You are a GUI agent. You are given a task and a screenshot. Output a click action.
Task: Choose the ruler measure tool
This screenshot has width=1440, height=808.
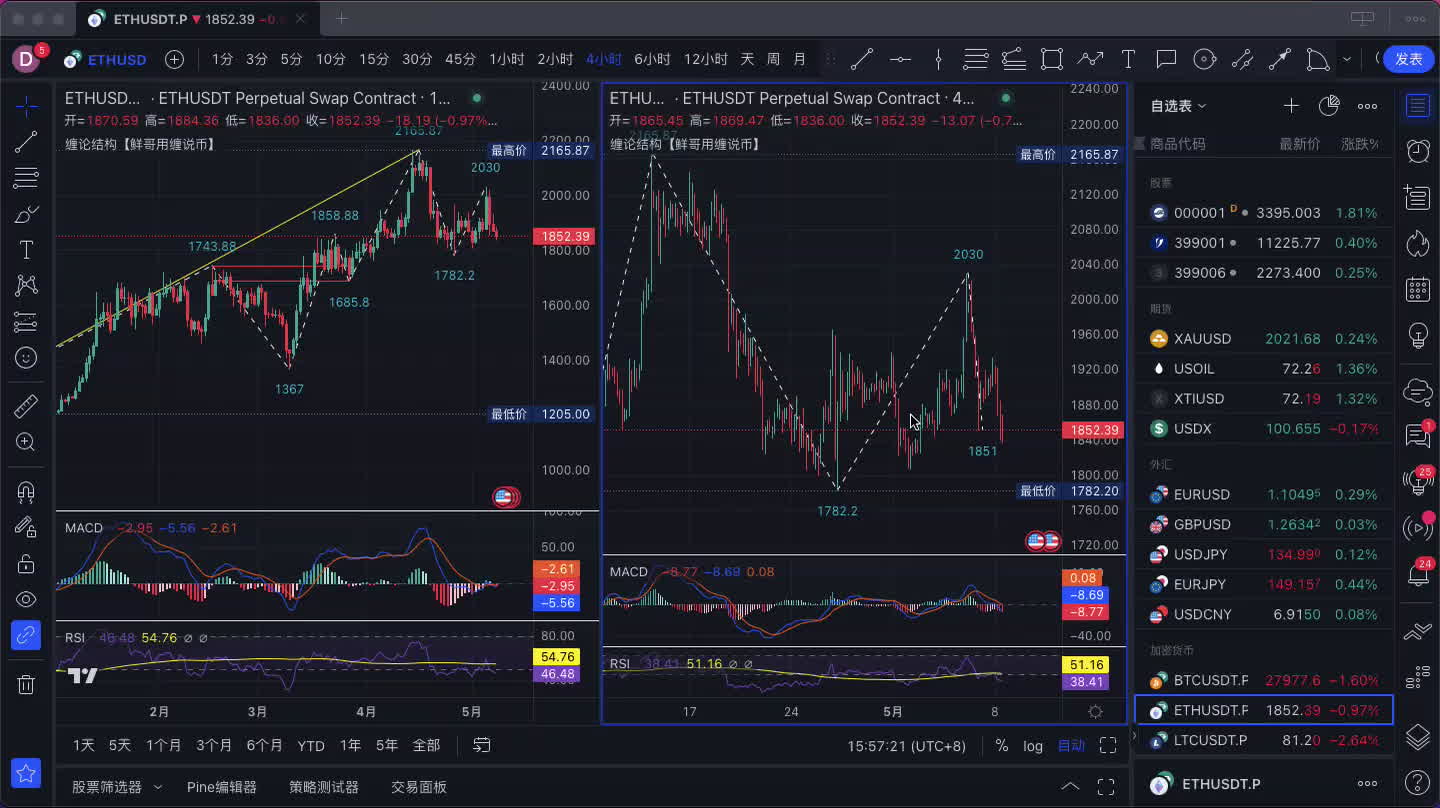(26, 406)
